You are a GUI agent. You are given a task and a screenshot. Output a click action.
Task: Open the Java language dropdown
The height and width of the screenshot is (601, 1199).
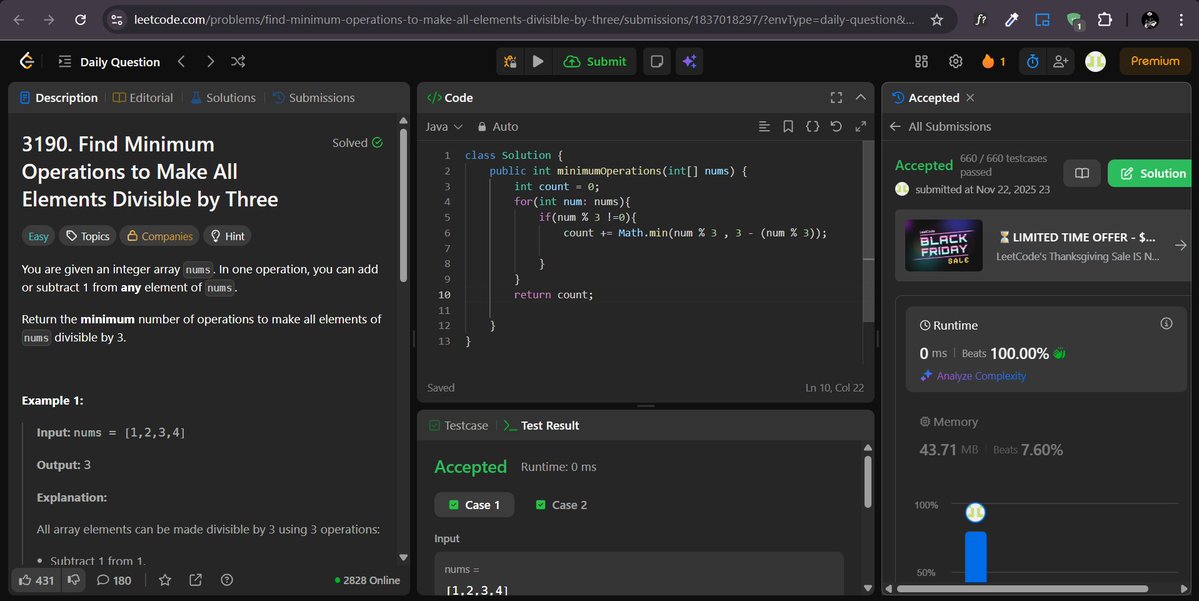coord(443,126)
